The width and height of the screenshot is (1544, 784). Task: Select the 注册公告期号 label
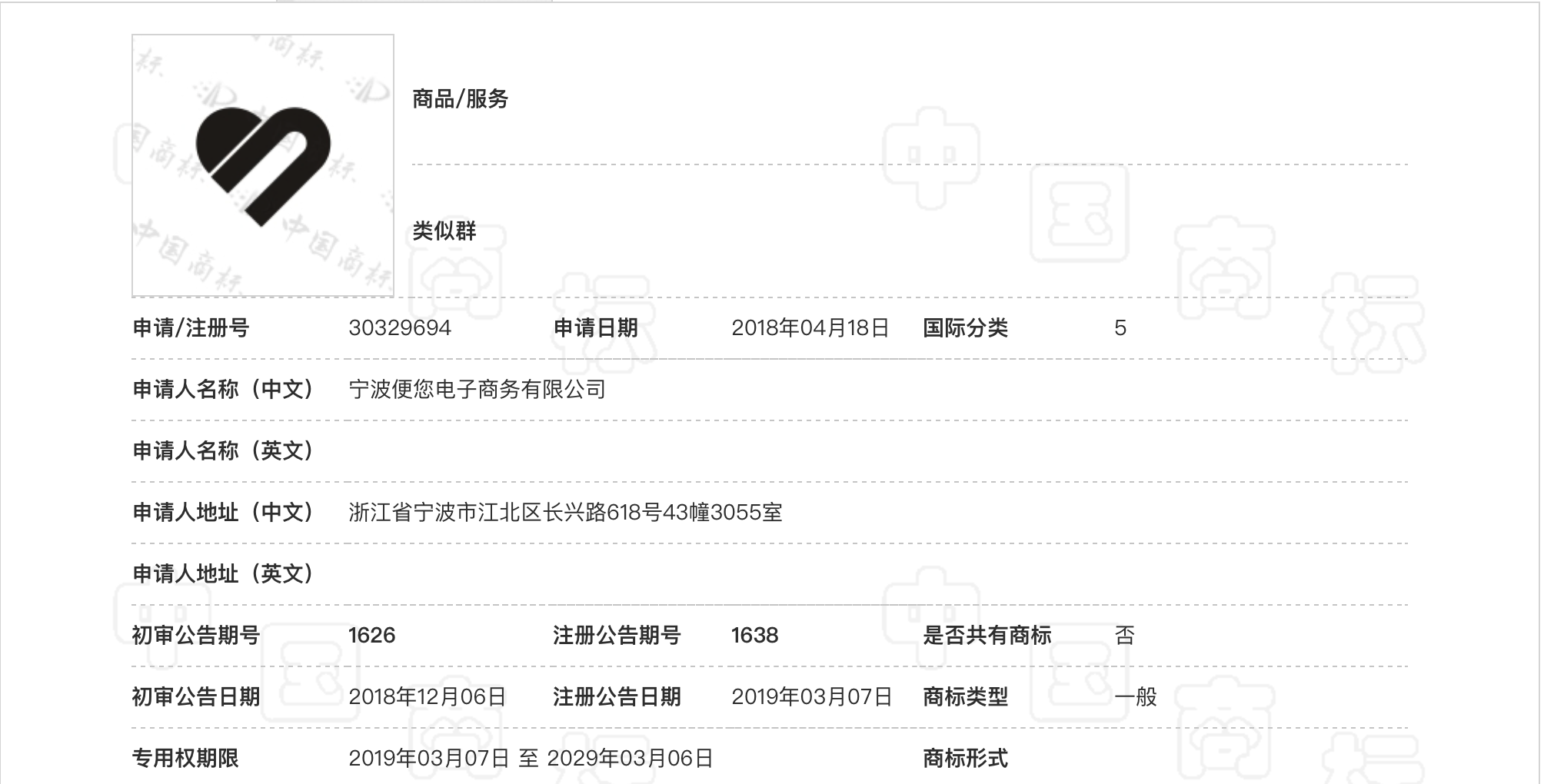click(x=617, y=636)
